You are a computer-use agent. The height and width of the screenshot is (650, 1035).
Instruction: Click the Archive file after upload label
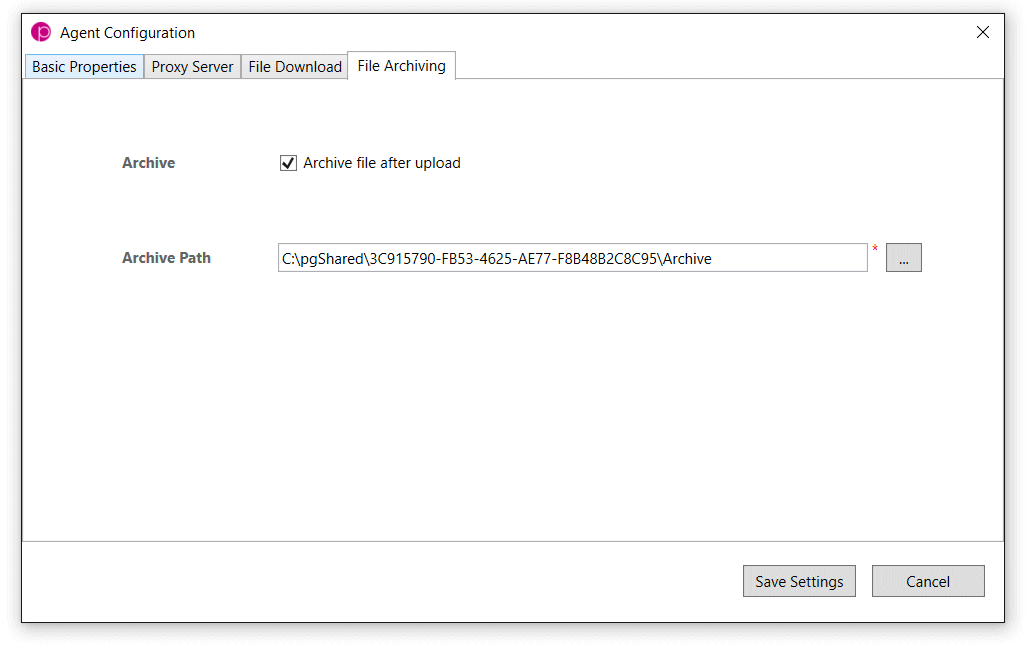[382, 163]
